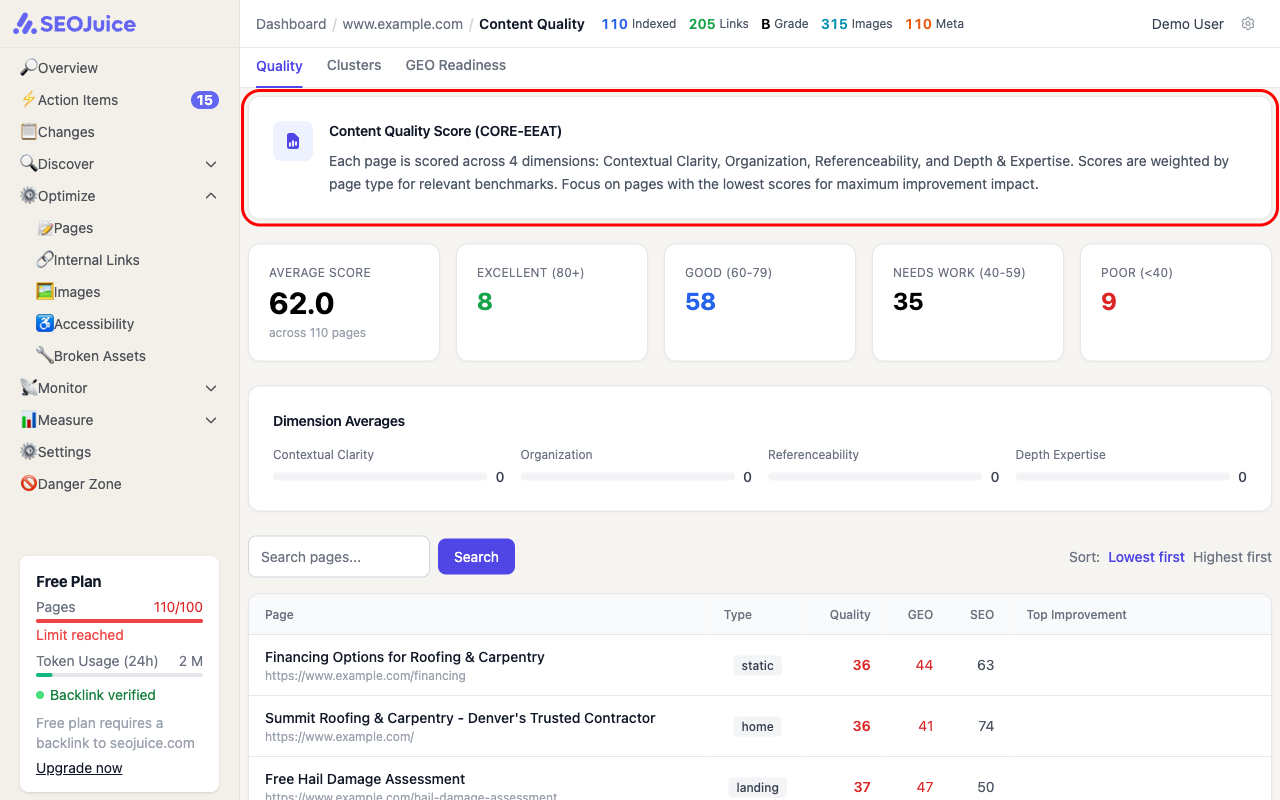Open Financing Options for Roofing & Carpentry page

(x=405, y=657)
